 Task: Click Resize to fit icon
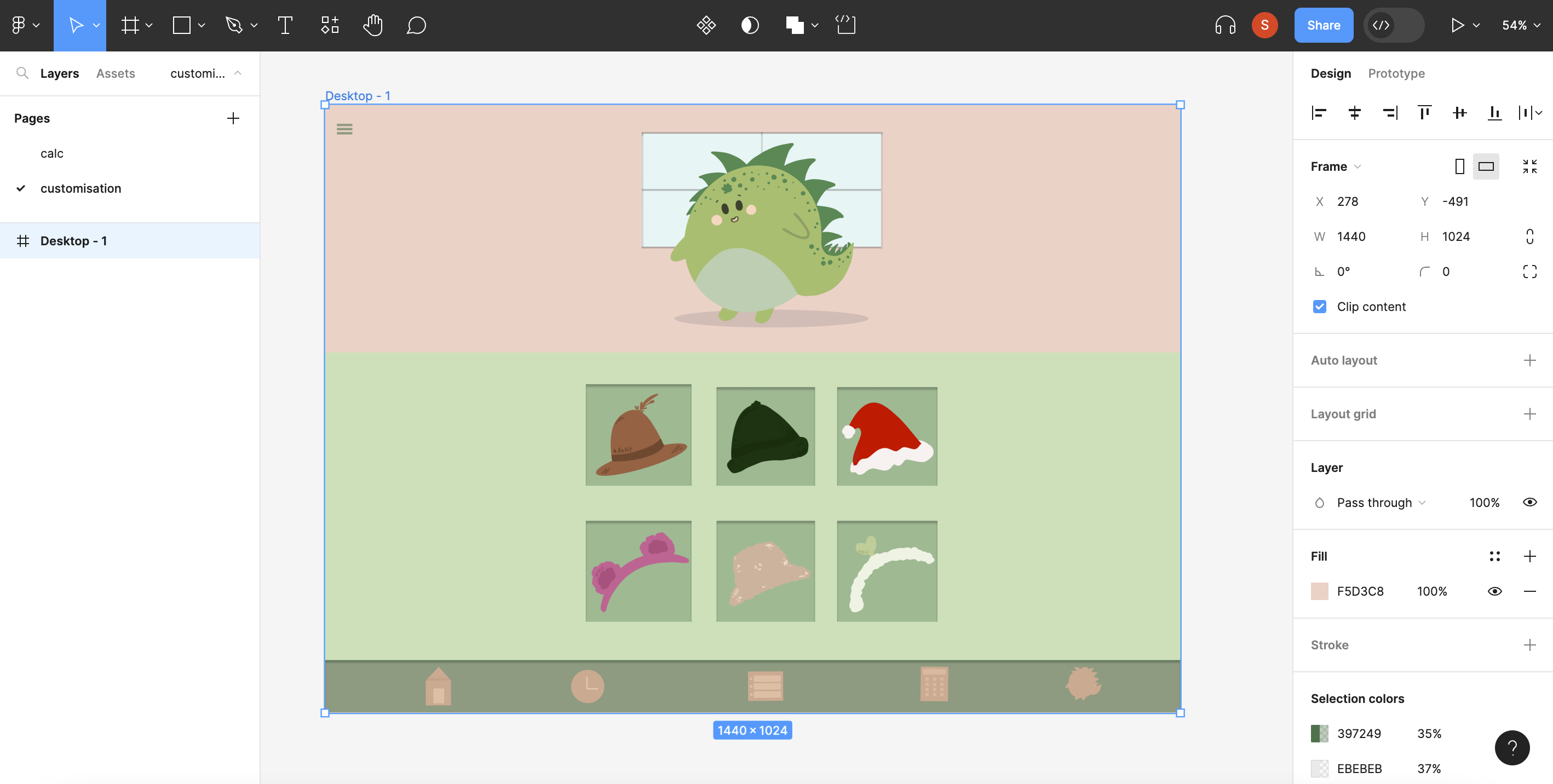pyautogui.click(x=1529, y=166)
